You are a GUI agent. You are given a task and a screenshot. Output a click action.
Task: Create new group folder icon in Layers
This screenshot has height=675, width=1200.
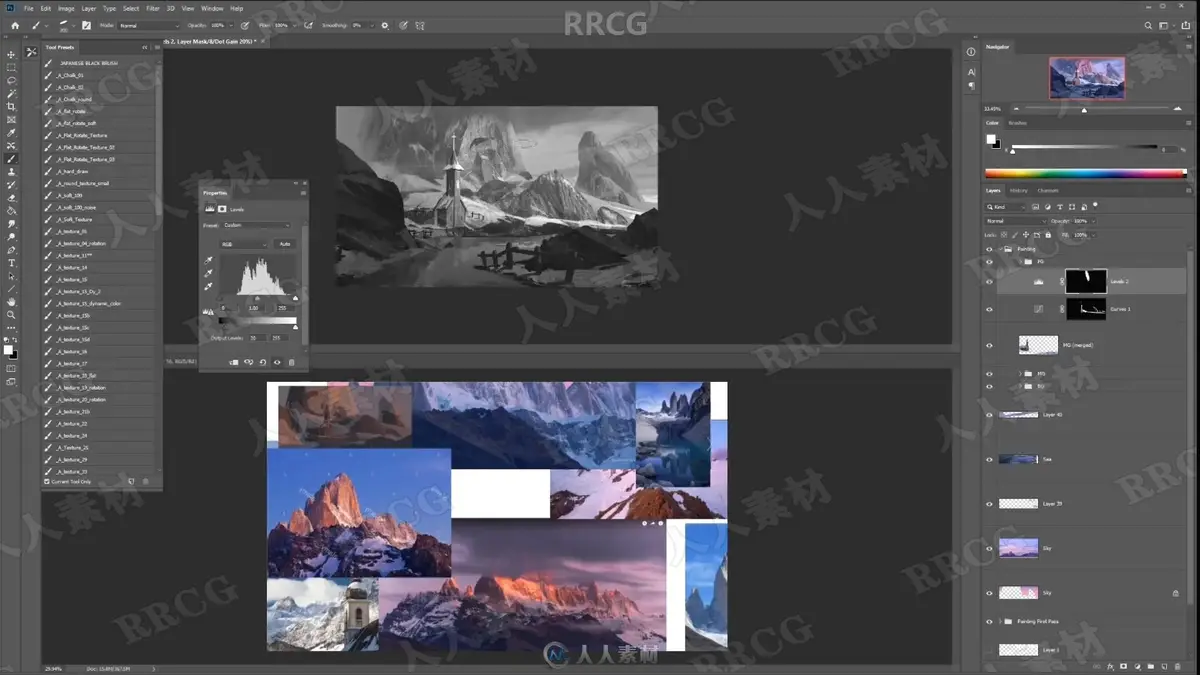click(1150, 666)
